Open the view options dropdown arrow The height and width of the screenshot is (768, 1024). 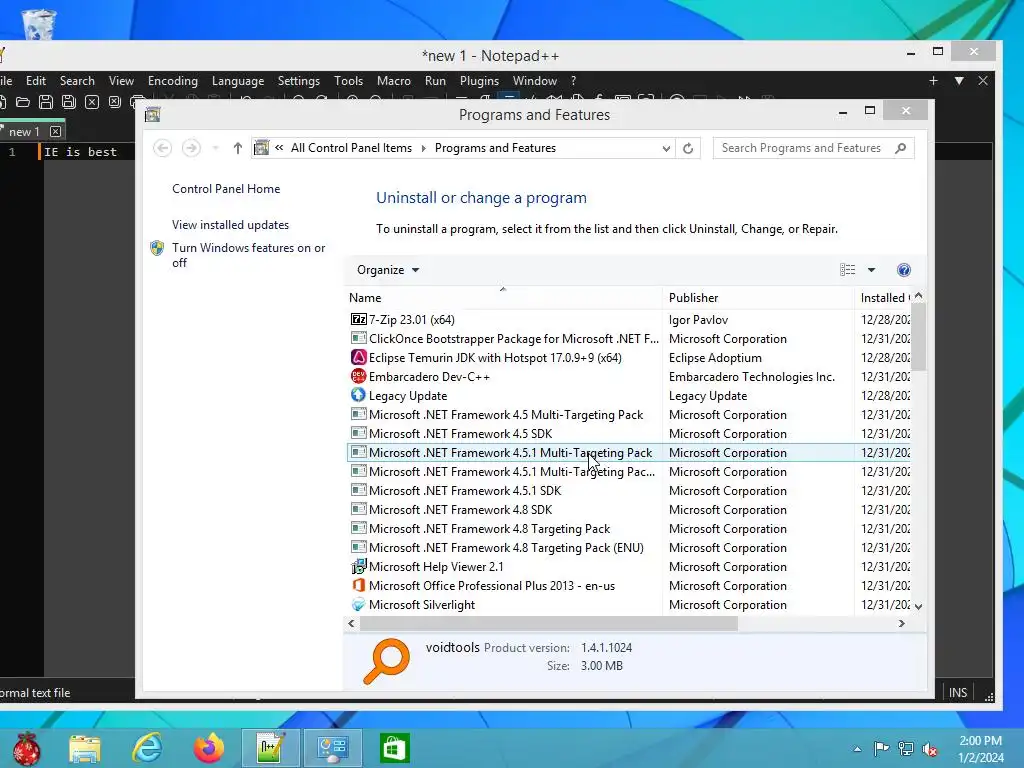(x=871, y=270)
